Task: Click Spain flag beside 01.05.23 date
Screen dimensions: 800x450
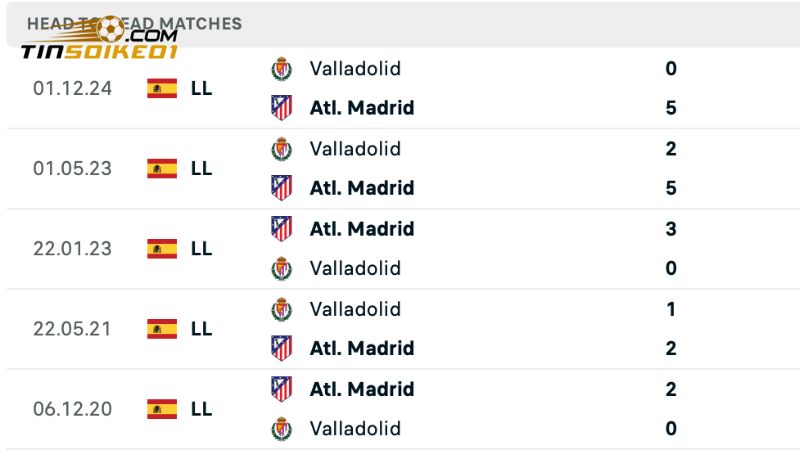Action: pos(162,168)
